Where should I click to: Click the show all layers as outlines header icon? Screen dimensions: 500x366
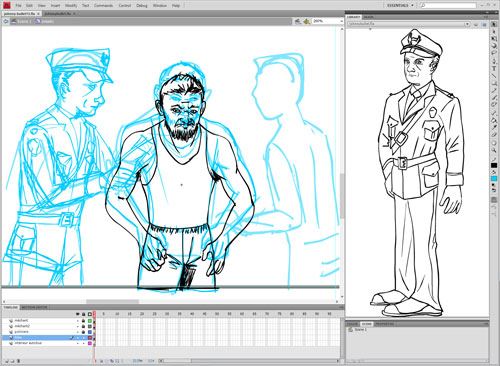point(90,314)
